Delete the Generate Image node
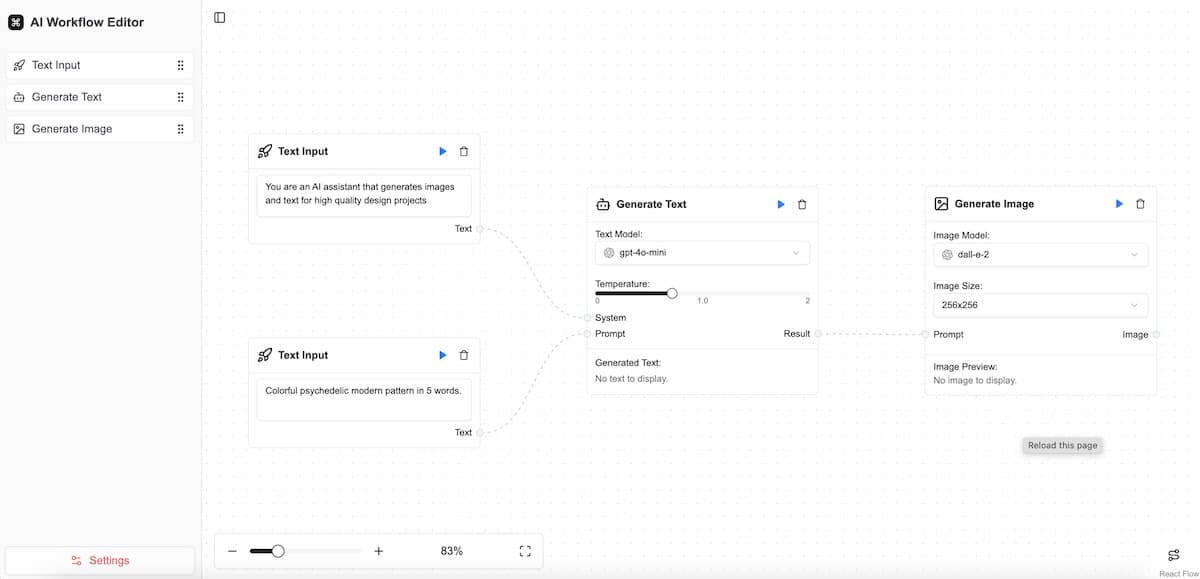 (x=1141, y=203)
